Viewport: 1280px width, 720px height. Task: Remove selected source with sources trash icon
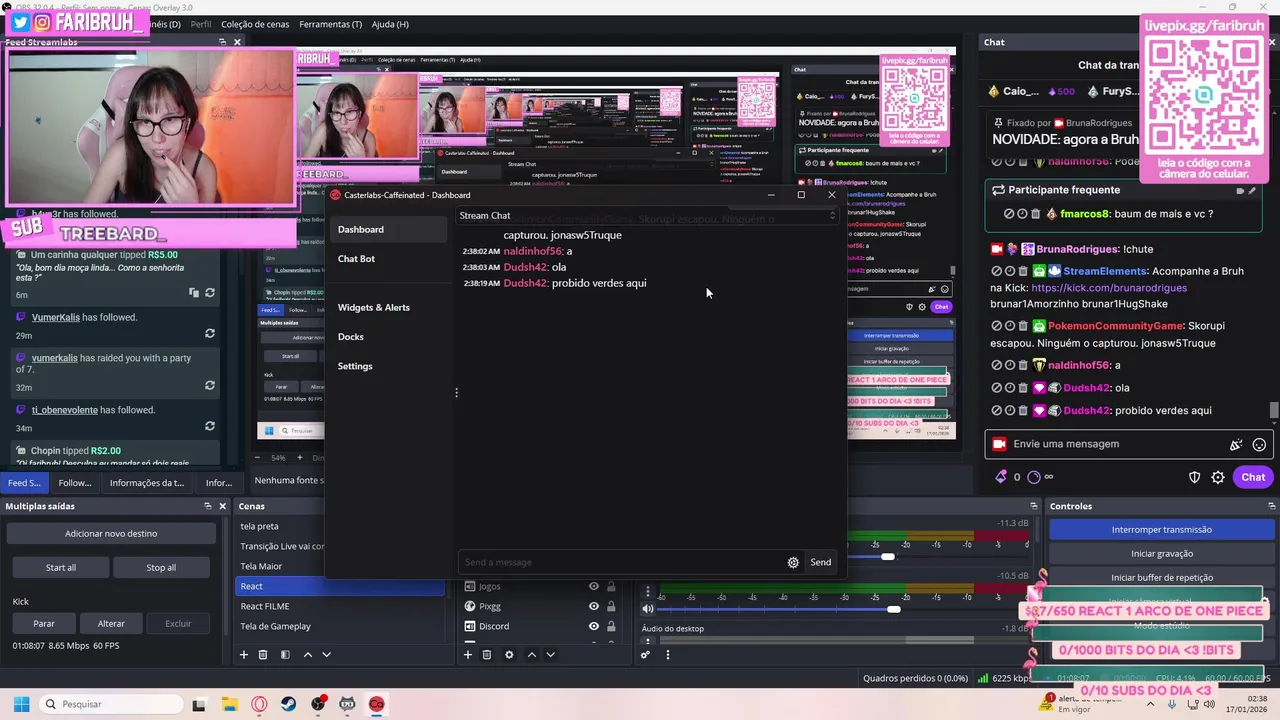point(487,655)
